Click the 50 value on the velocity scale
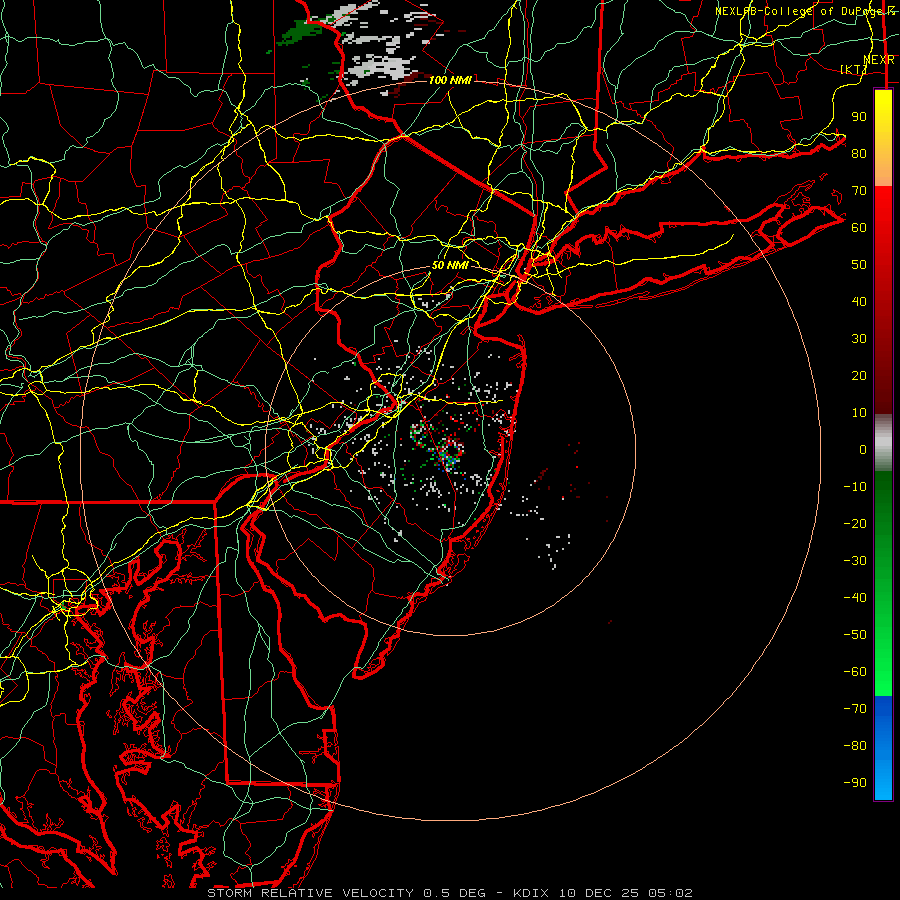Viewport: 900px width, 900px height. [x=859, y=265]
